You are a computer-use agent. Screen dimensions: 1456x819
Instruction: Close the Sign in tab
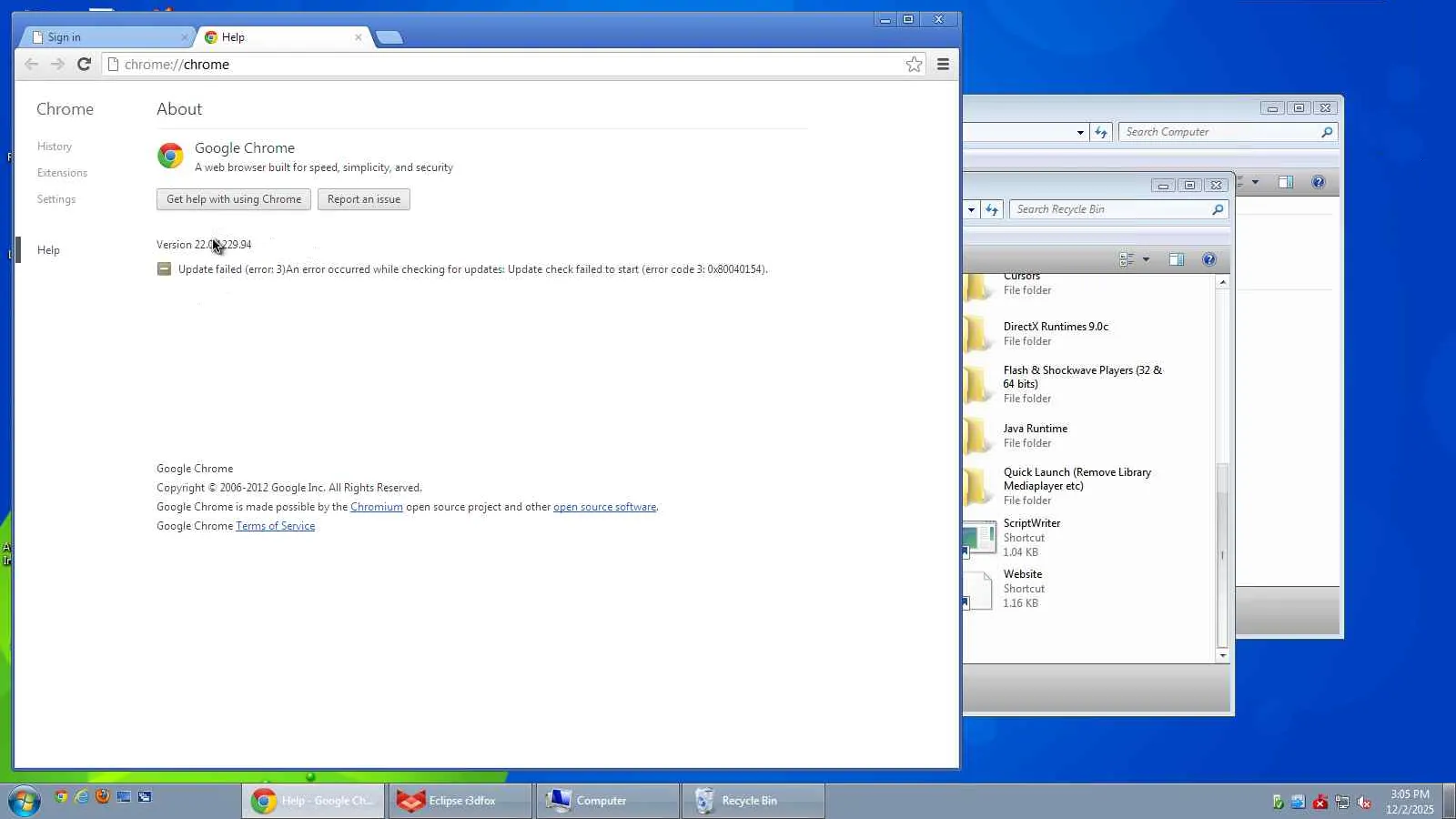point(184,37)
